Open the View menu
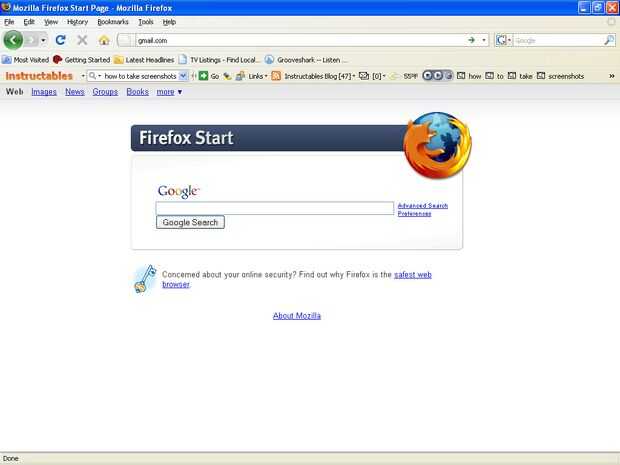620x465 pixels. point(51,22)
